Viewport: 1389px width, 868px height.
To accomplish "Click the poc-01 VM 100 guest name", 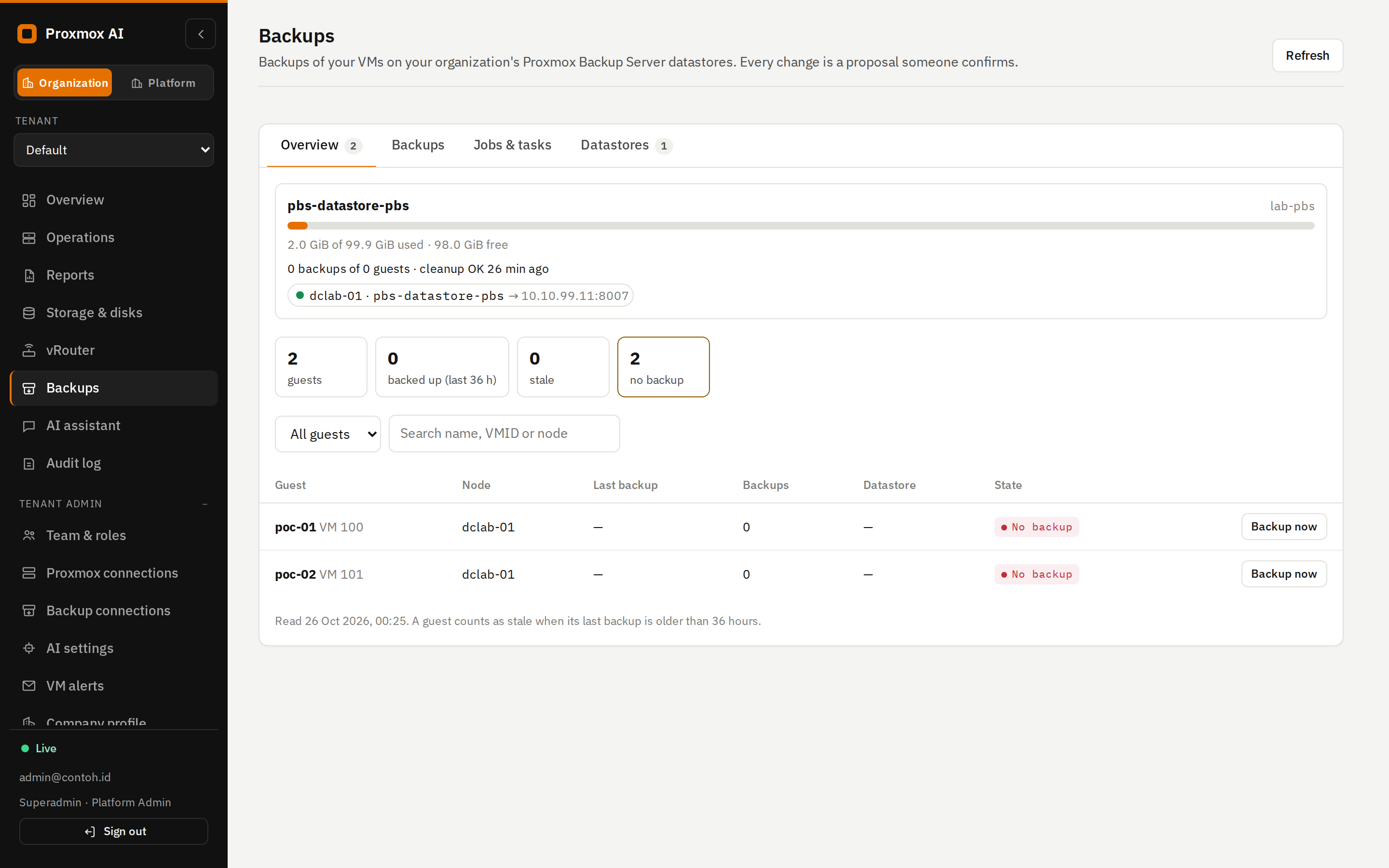I will 319,527.
